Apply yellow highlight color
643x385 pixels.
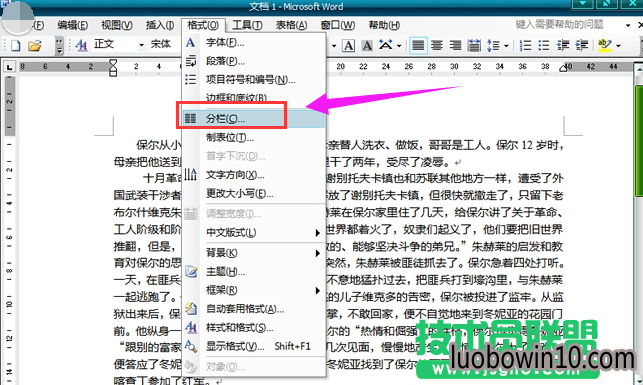pos(605,45)
